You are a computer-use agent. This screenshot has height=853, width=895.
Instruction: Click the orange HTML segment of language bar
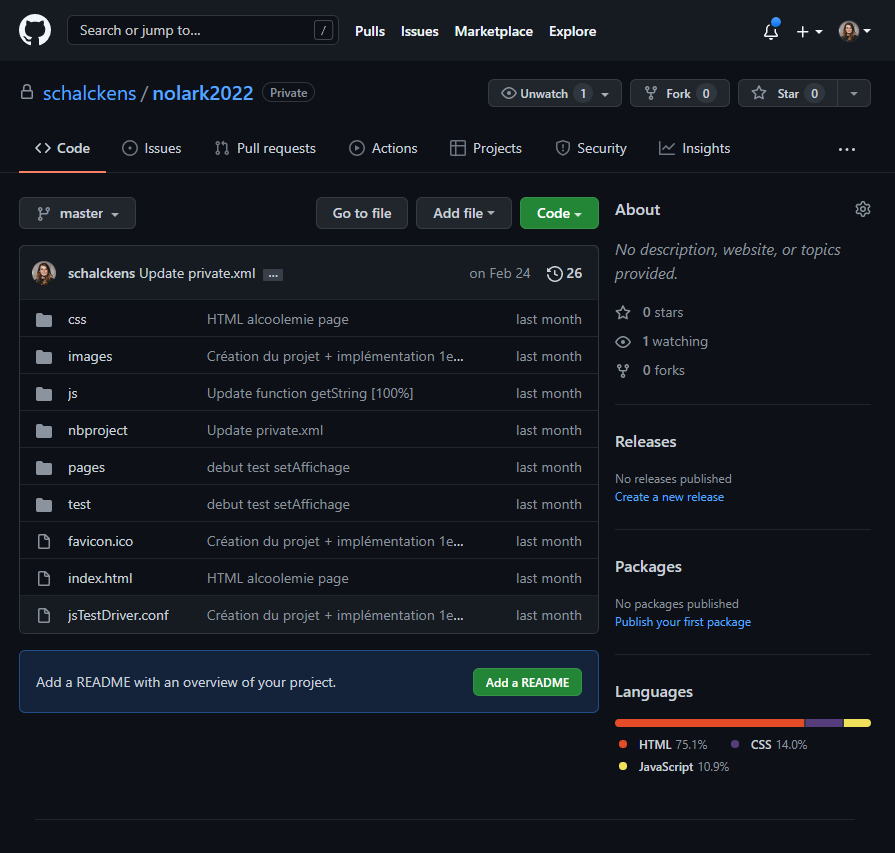click(709, 723)
